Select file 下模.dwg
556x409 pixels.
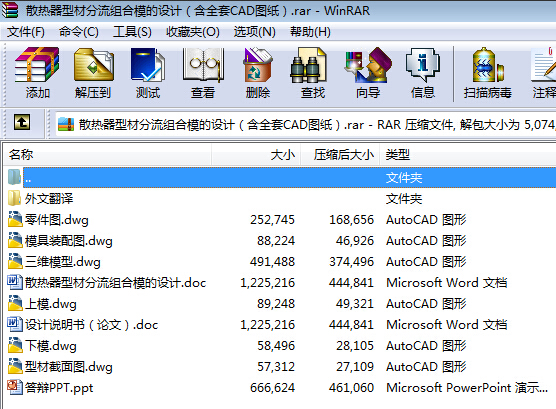50,346
